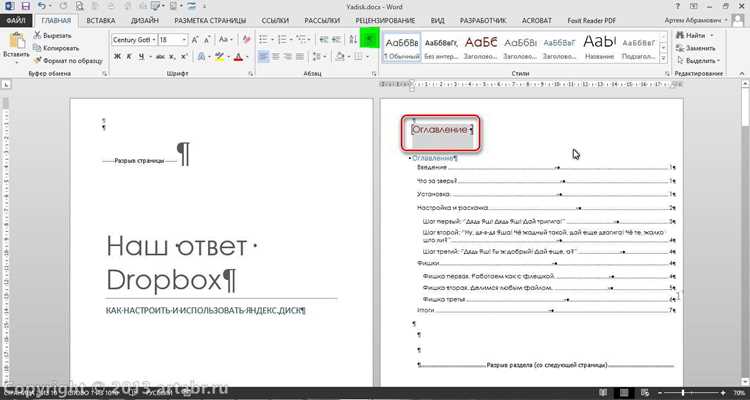This screenshot has height=400, width=750.
Task: Click the vertical scrollbar on the right
Action: [746, 234]
